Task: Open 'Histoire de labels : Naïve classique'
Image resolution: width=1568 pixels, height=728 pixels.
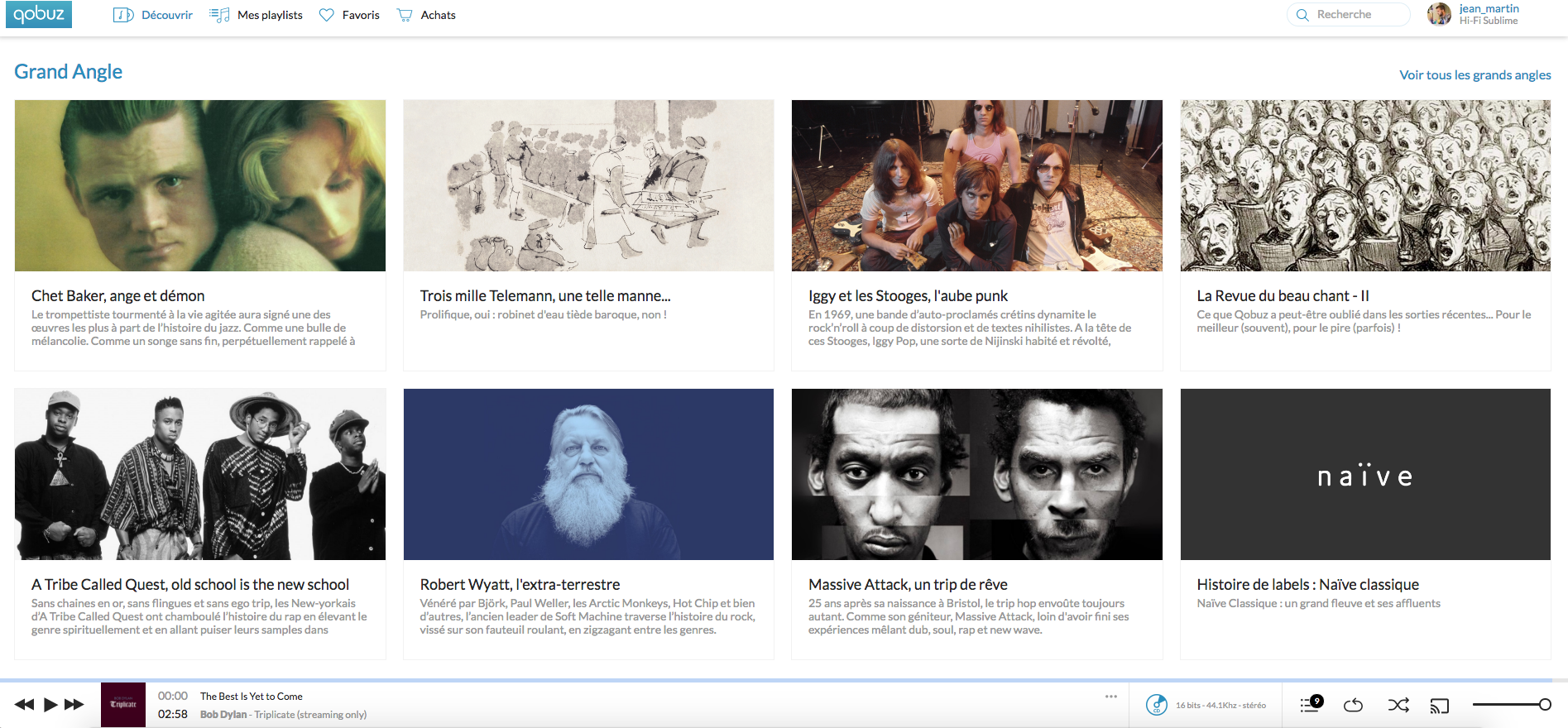Action: coord(1307,585)
